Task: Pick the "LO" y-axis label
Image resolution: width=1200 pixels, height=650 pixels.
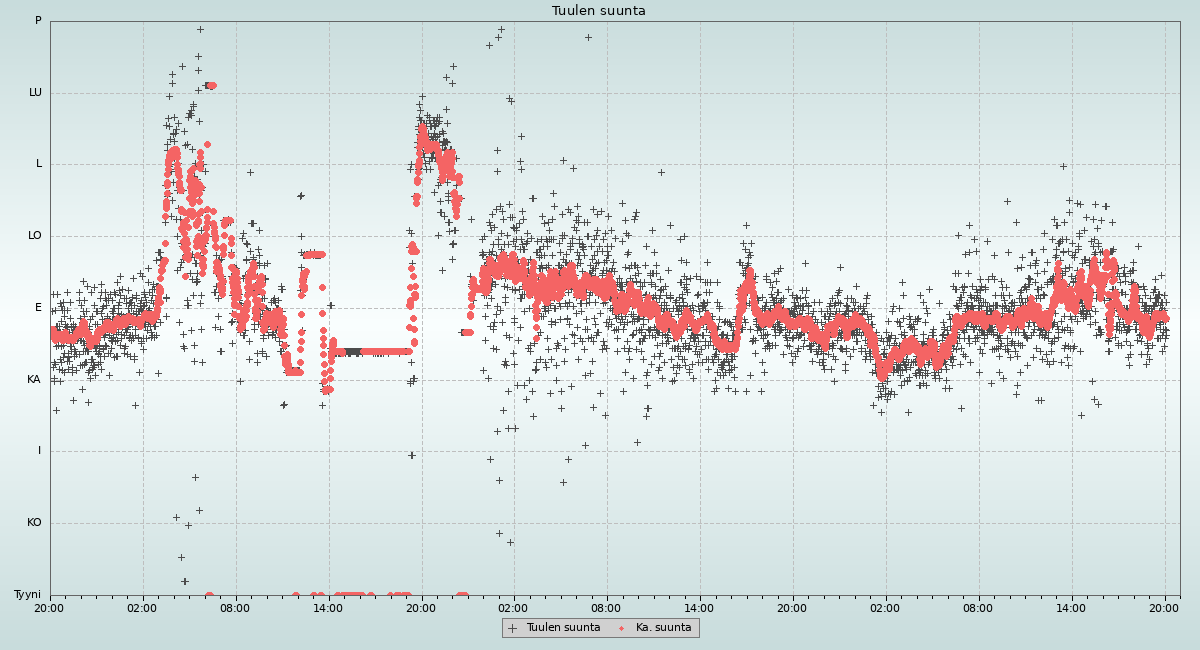Action: pyautogui.click(x=35, y=236)
